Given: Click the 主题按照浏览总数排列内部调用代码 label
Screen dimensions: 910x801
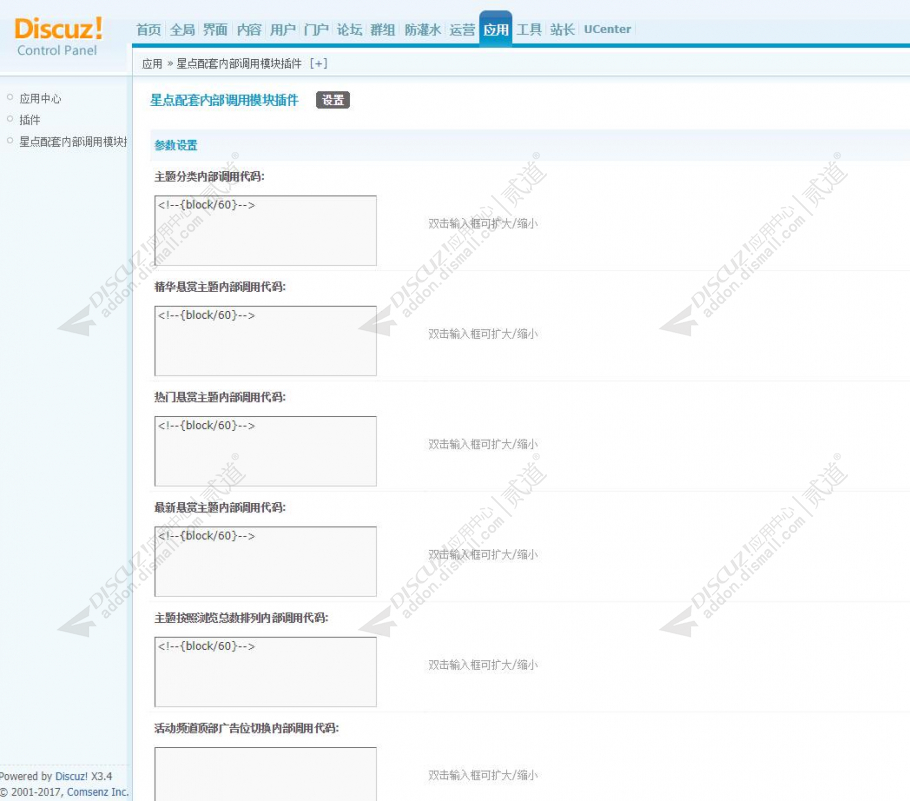Looking at the screenshot, I should tap(241, 618).
